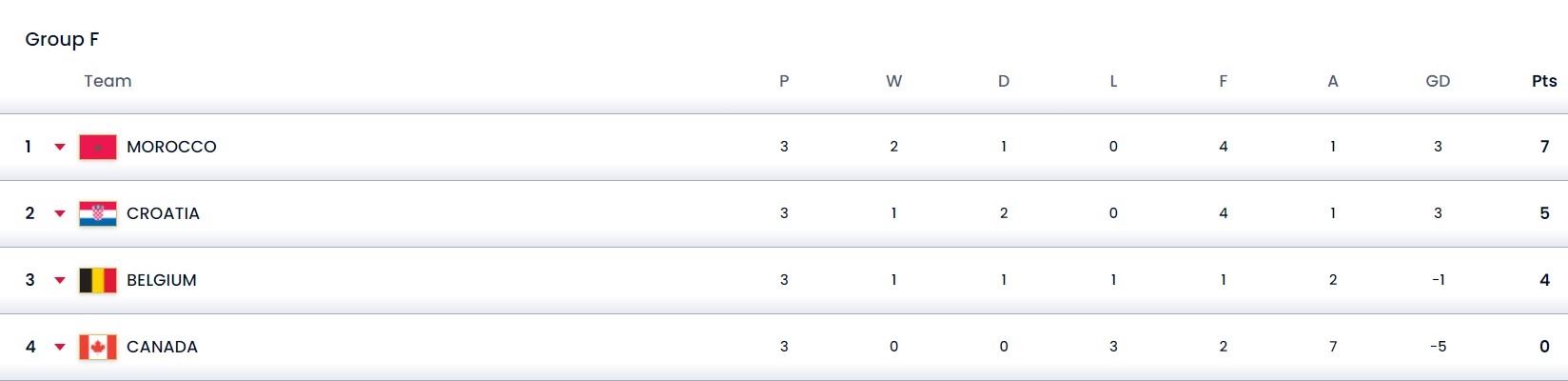This screenshot has height=381, width=1568.
Task: Select the BELGIUM team name
Action: tap(162, 280)
